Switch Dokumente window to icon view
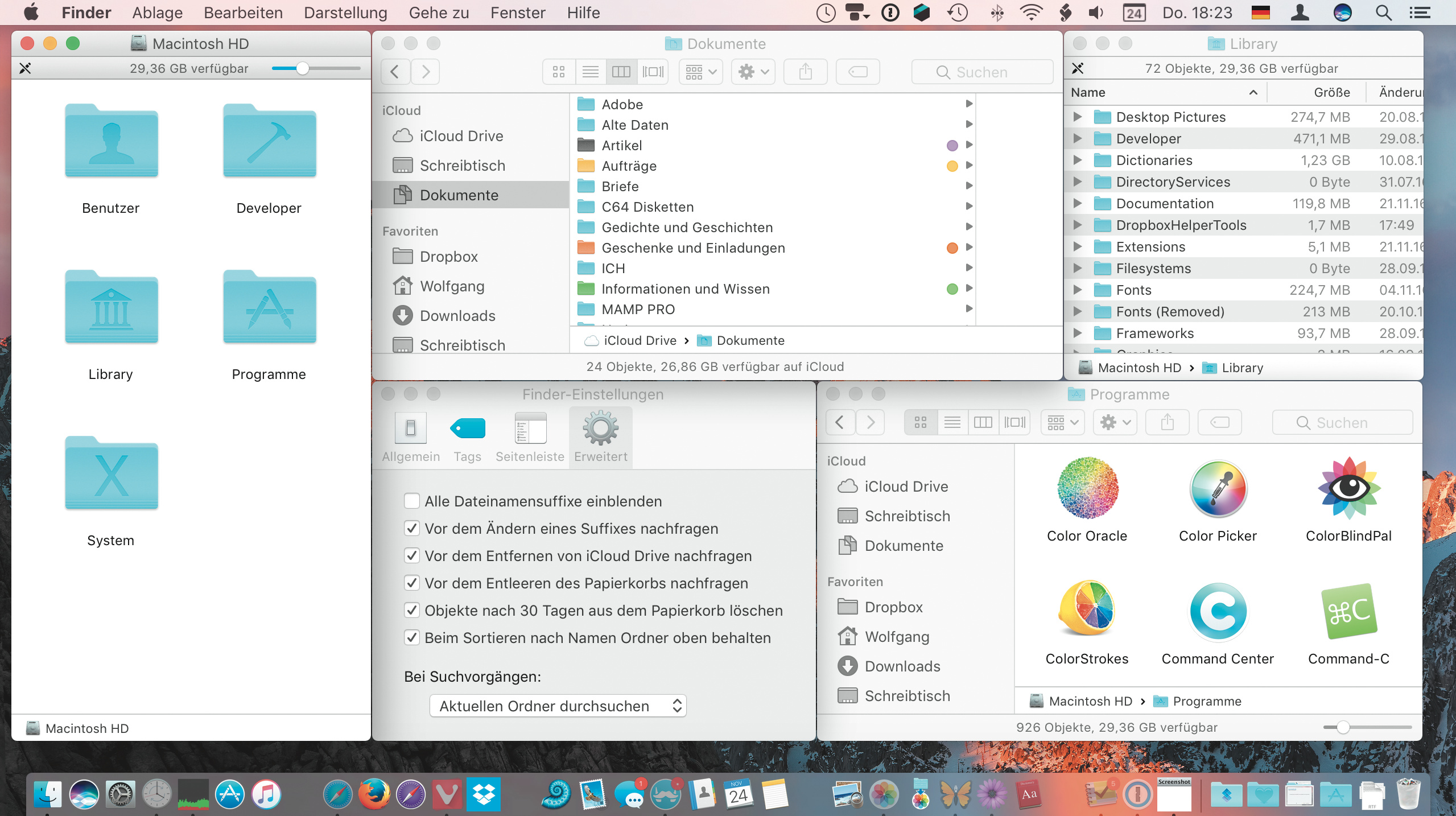The image size is (1456, 816). point(559,72)
